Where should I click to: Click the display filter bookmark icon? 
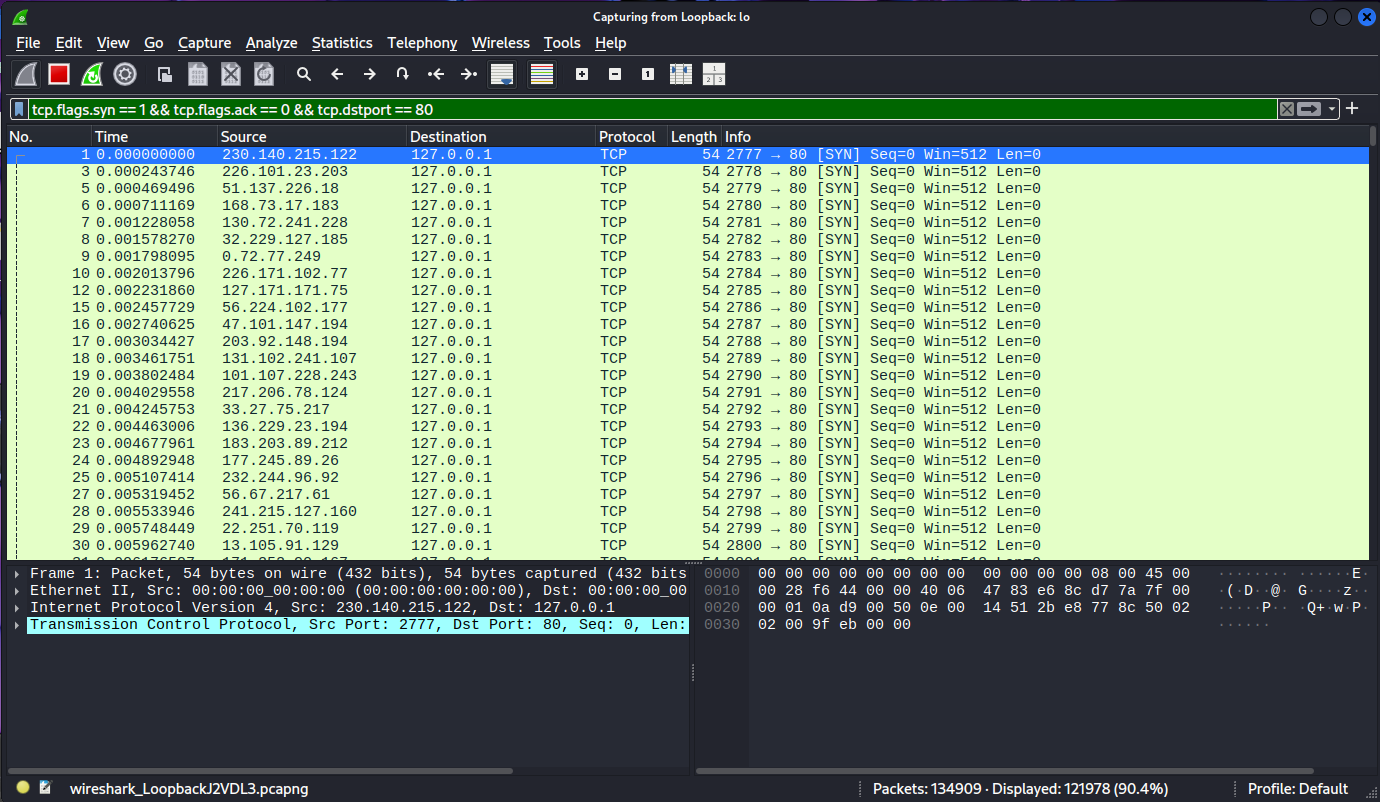pos(19,109)
